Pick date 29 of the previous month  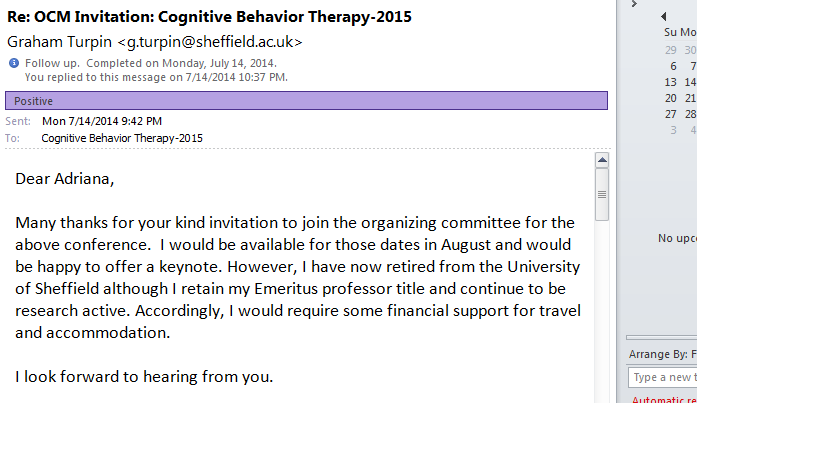[671, 50]
